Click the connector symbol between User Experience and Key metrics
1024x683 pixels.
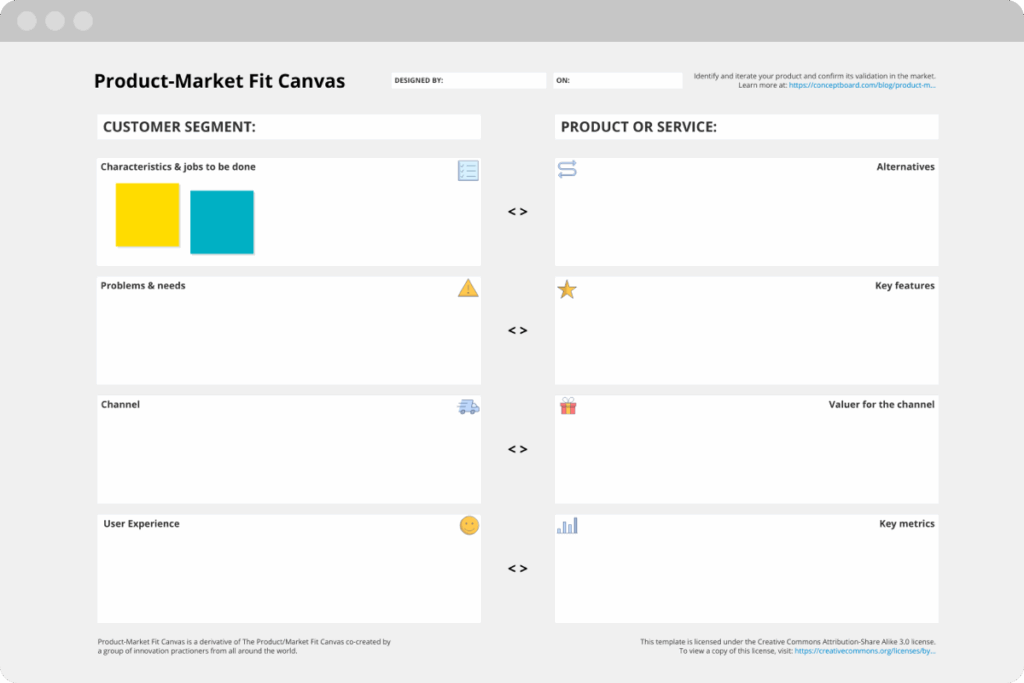[518, 567]
